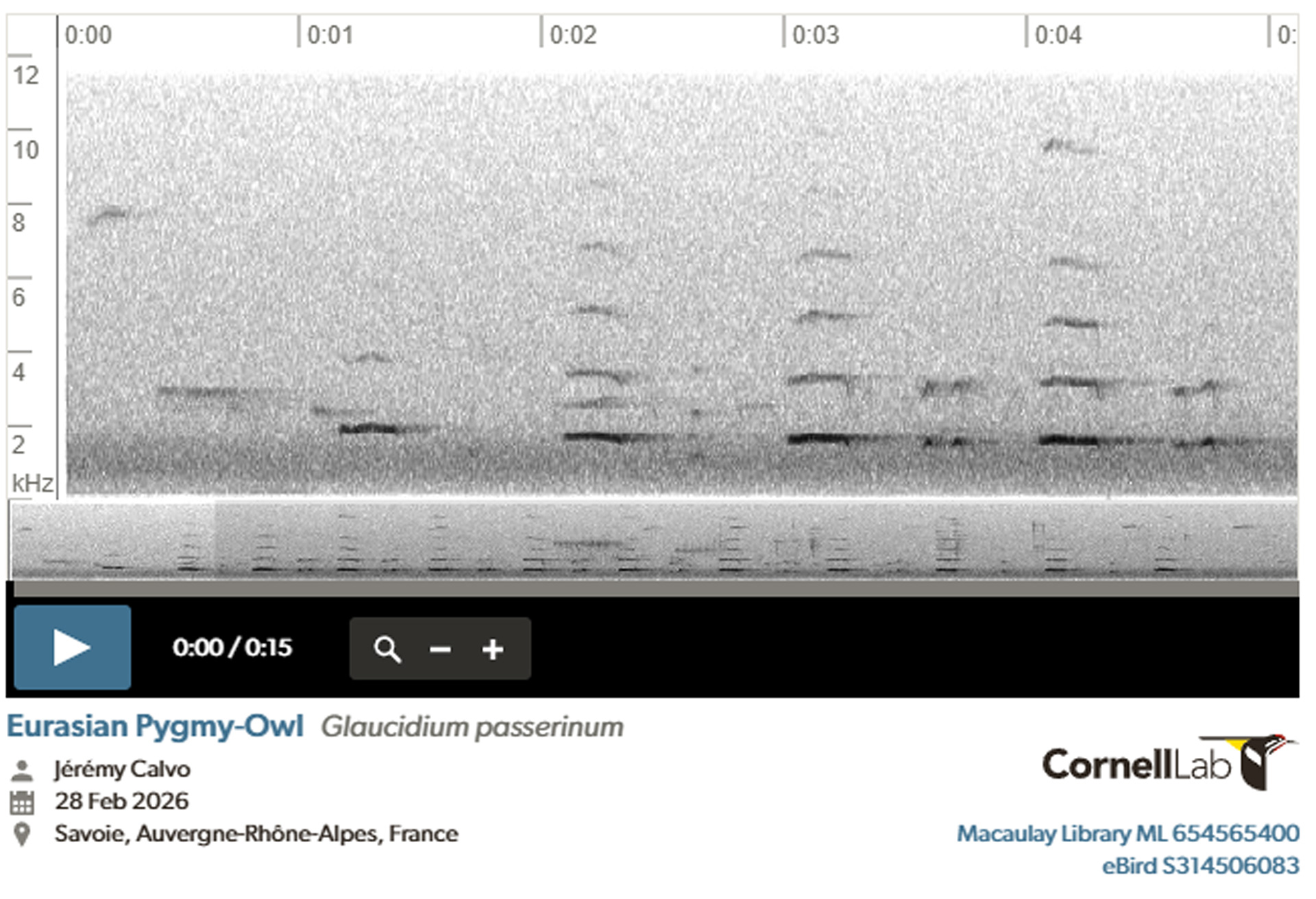The height and width of the screenshot is (899, 1316).
Task: Open eBird checklist S314506083
Action: 1200,865
